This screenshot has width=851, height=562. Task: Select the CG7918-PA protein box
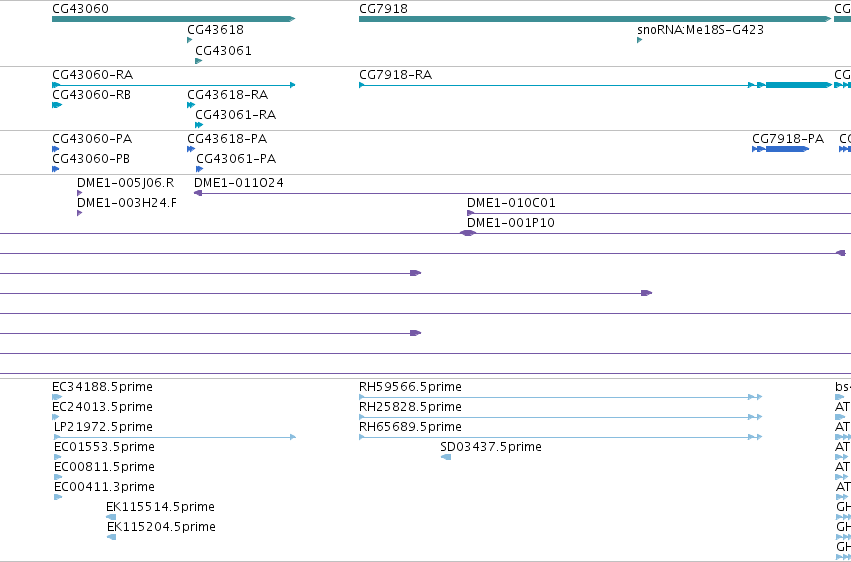pos(780,149)
